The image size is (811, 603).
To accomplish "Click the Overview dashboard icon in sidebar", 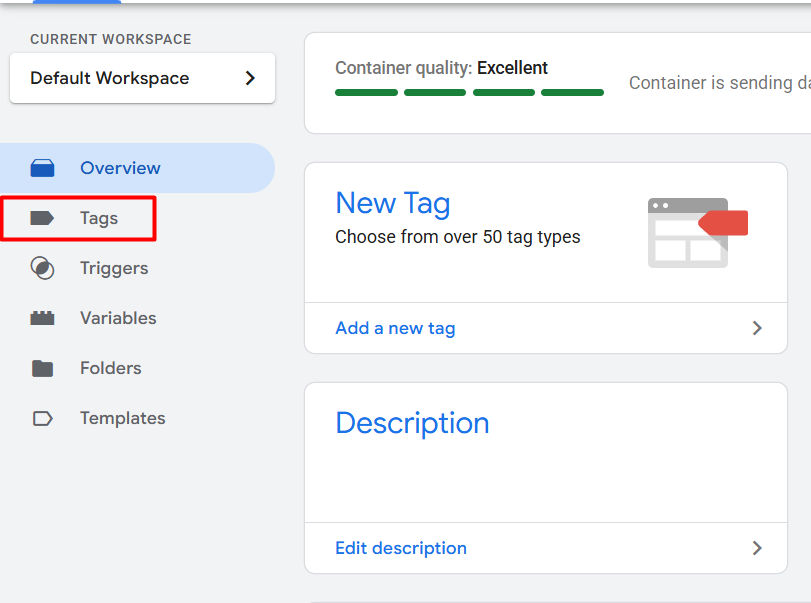I will click(x=42, y=168).
